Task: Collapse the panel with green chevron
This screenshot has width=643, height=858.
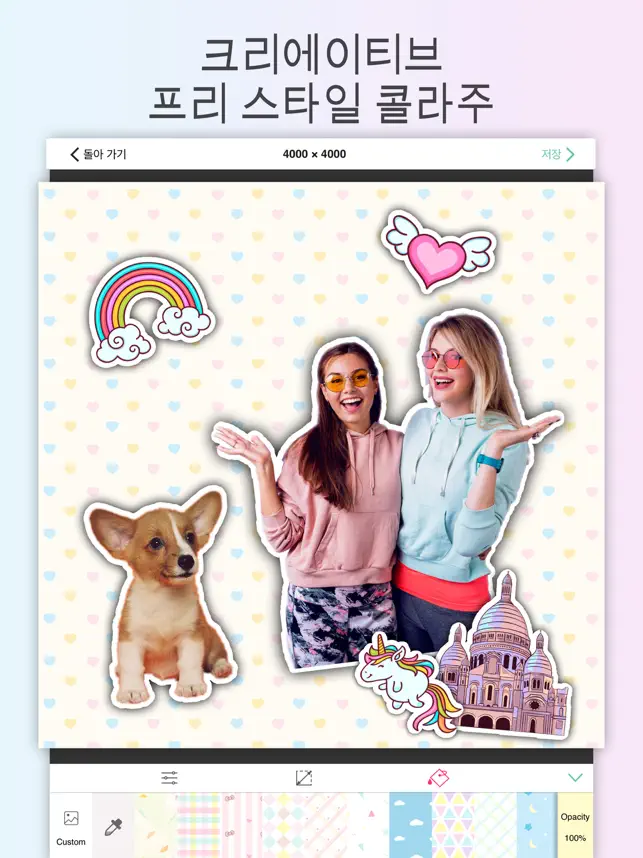Action: click(x=575, y=778)
